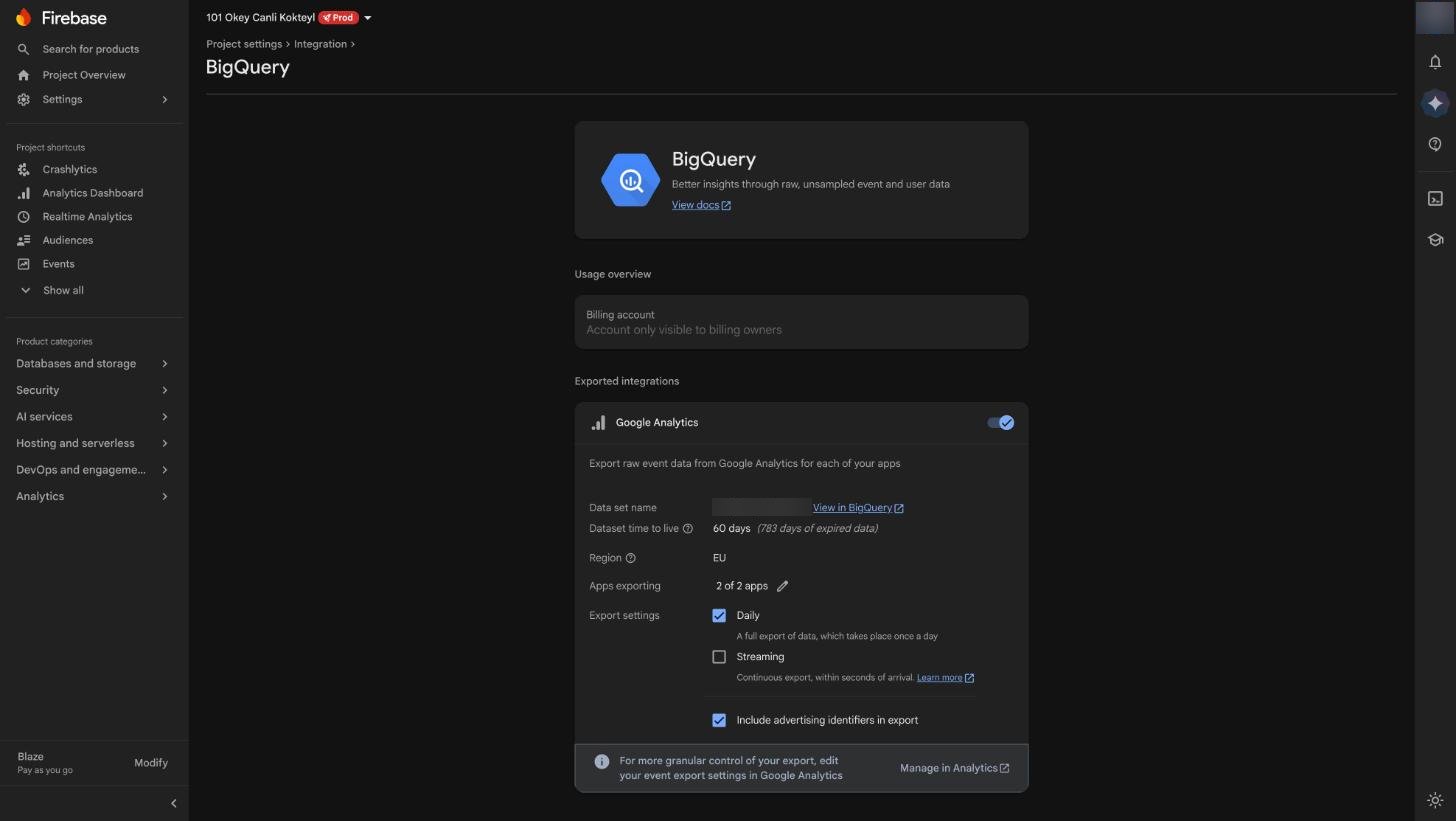Open View in BigQuery link
The image size is (1456, 821).
tap(858, 508)
